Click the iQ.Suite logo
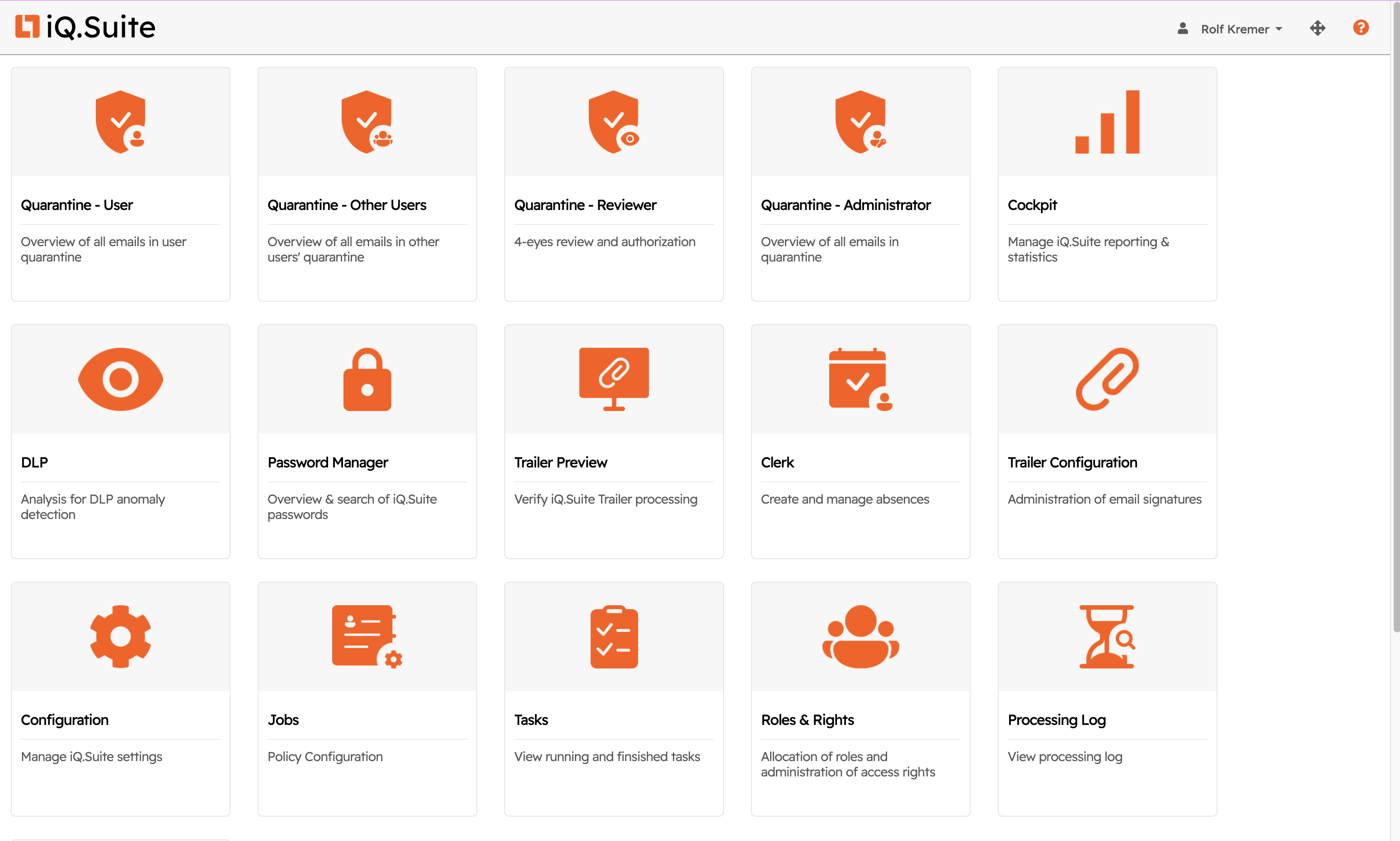The image size is (1400, 841). (x=85, y=27)
